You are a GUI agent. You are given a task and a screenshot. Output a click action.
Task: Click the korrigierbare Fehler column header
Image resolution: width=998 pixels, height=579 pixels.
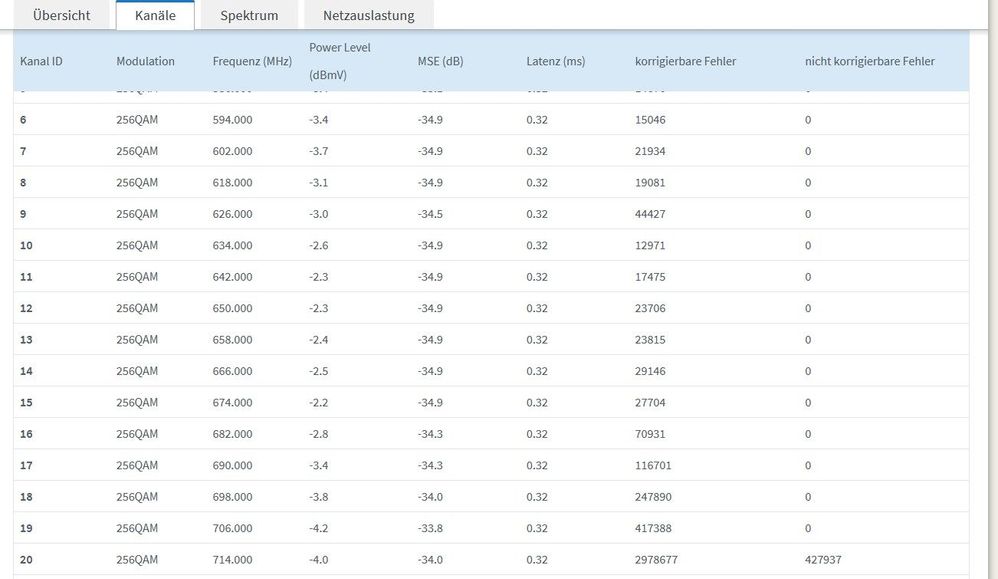(685, 61)
